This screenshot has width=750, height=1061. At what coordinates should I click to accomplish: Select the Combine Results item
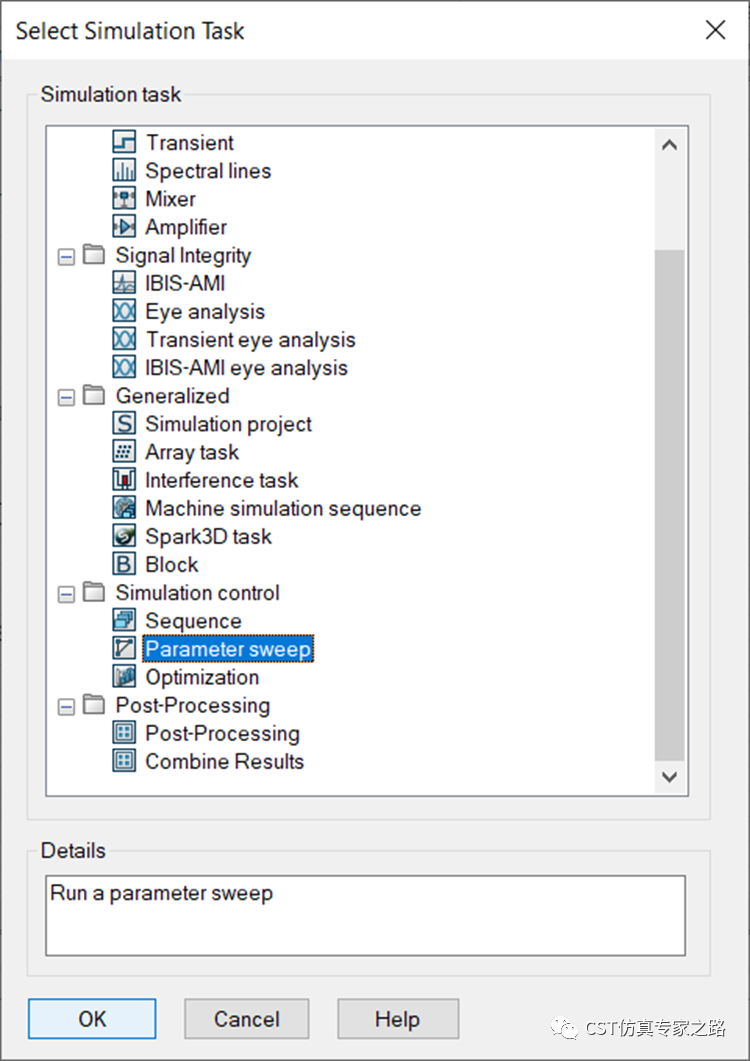point(225,761)
